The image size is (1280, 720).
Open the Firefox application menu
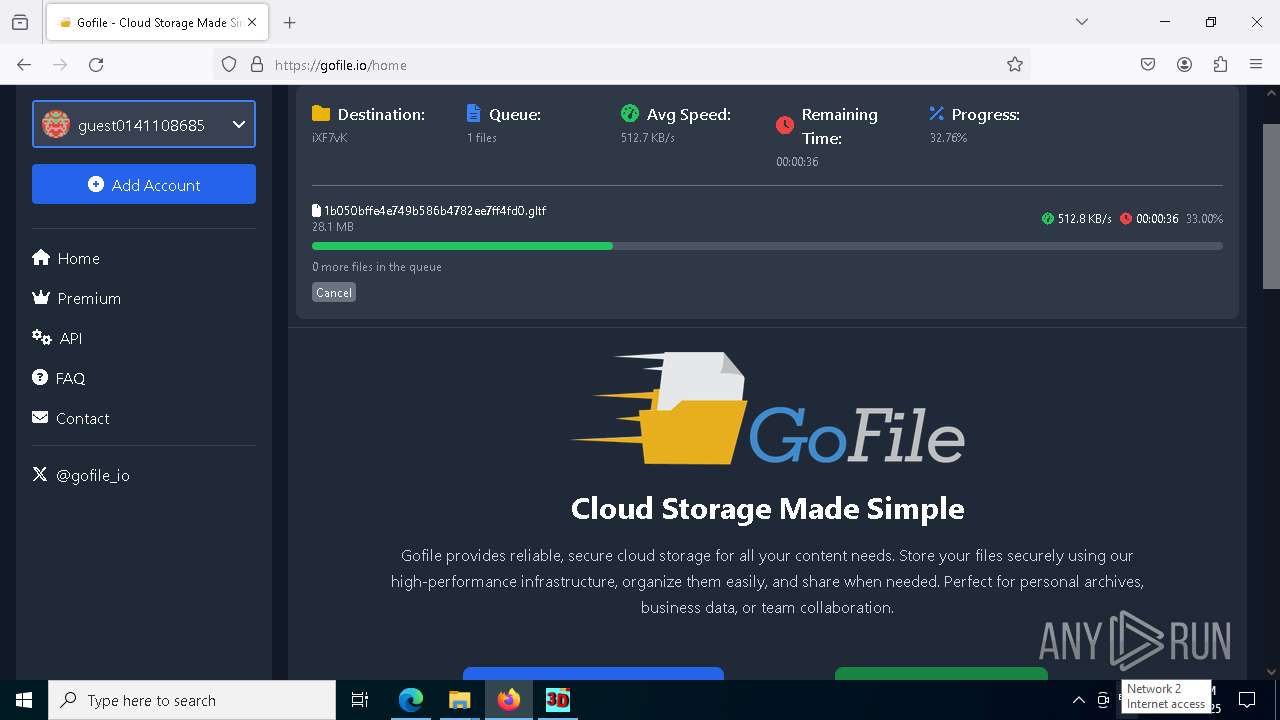tap(1256, 64)
